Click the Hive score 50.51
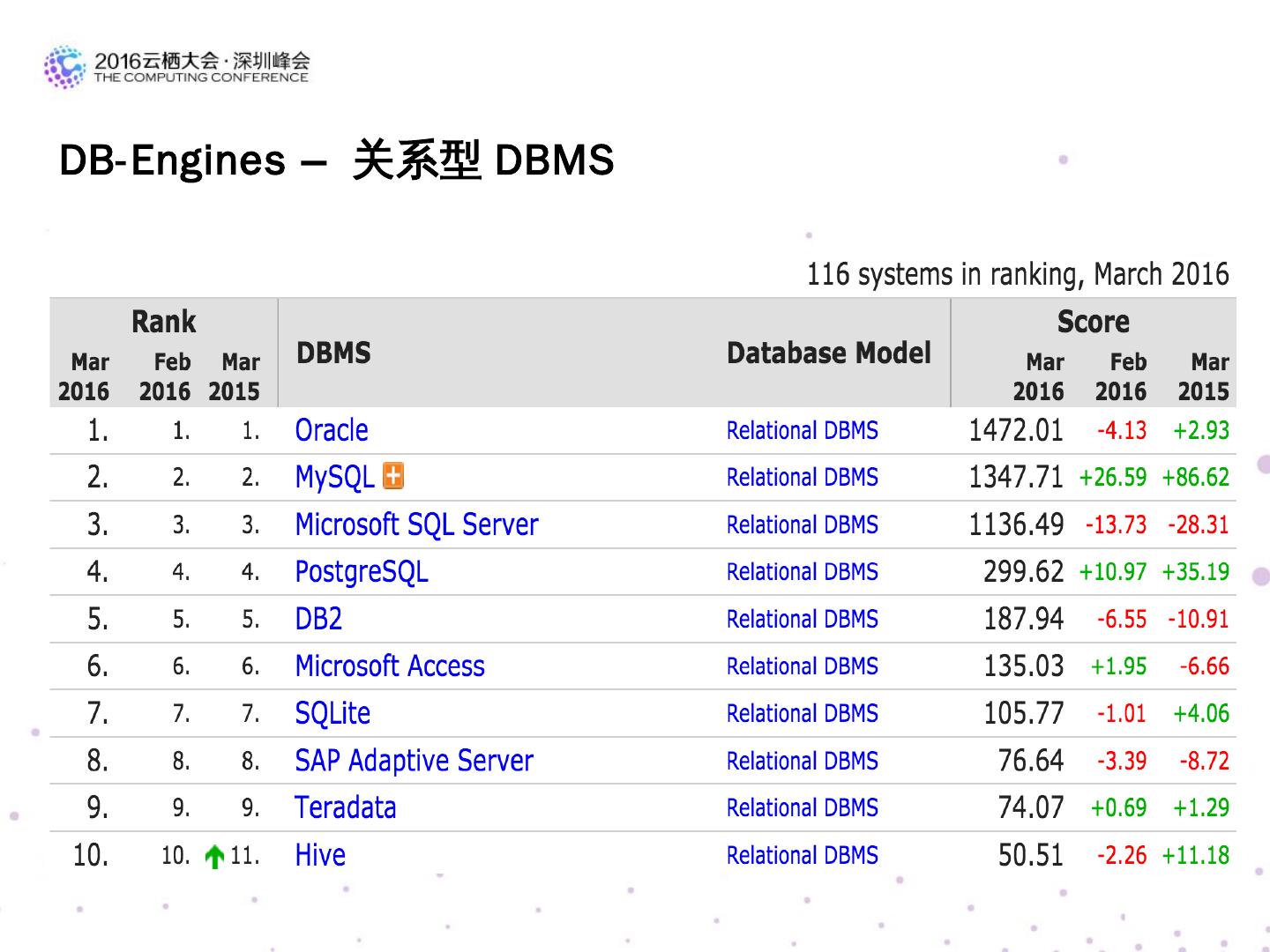This screenshot has width=1270, height=952. pyautogui.click(x=1031, y=855)
